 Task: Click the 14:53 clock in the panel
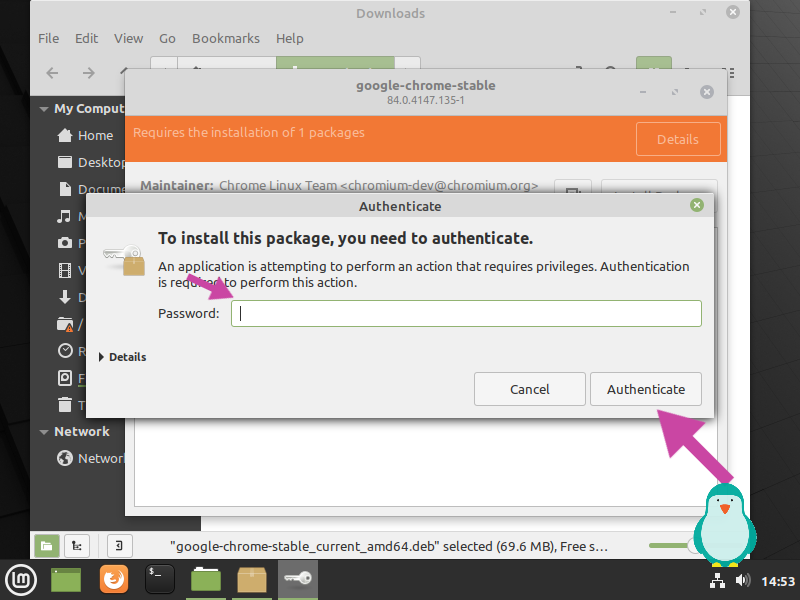(778, 581)
